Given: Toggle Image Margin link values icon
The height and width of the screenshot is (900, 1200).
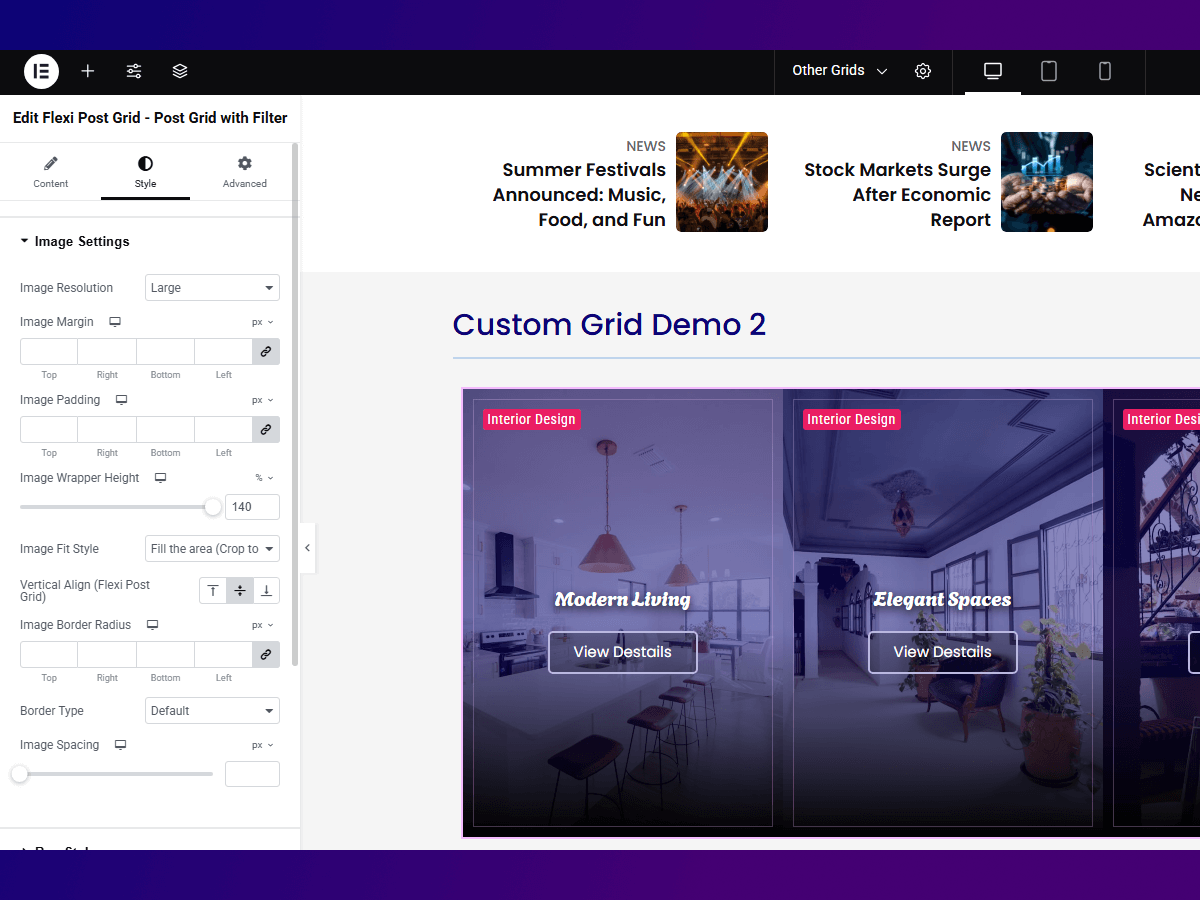Looking at the screenshot, I should click(266, 351).
